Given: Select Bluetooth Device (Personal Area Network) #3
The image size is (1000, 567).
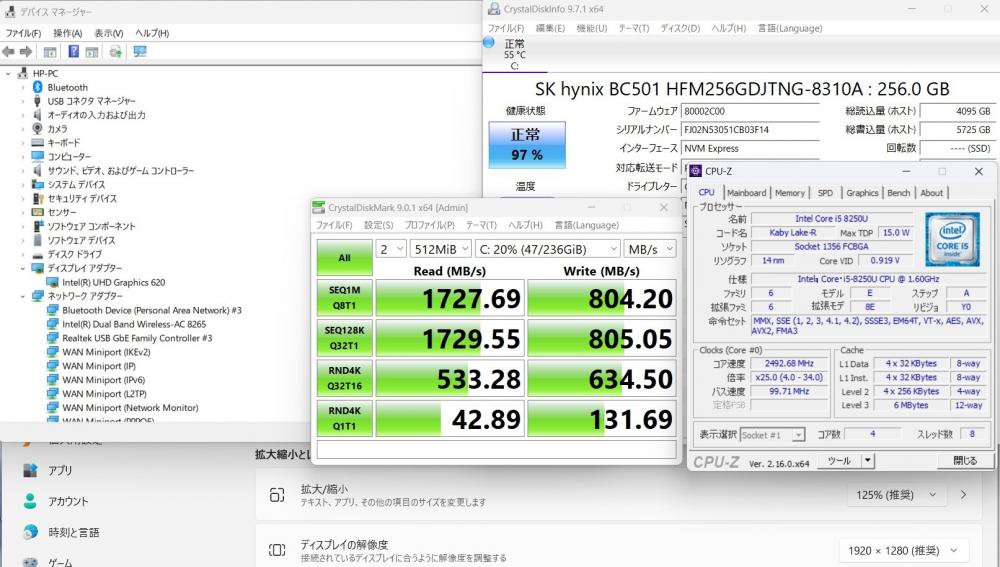Looking at the screenshot, I should coord(152,310).
